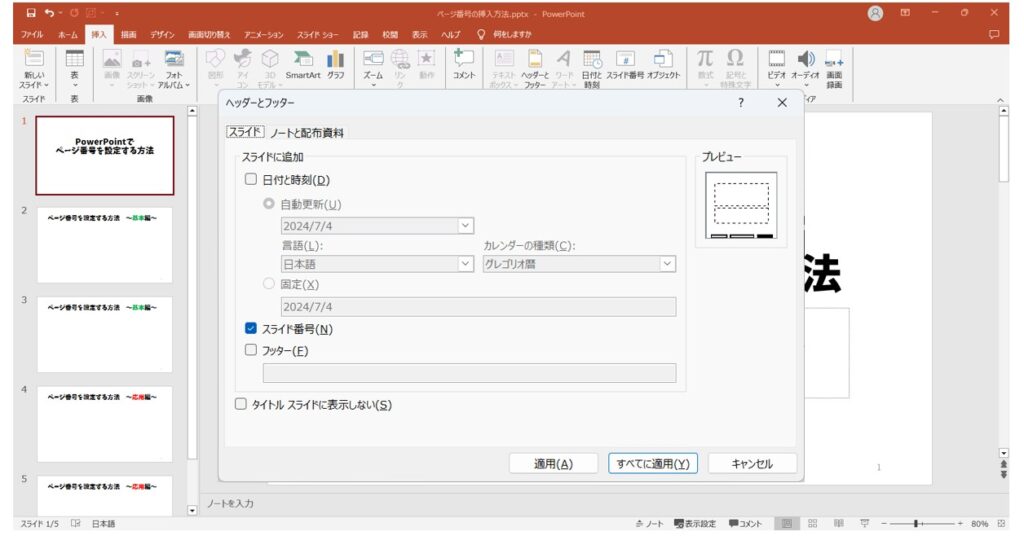Switch to Notes and Handouts tab

[307, 133]
